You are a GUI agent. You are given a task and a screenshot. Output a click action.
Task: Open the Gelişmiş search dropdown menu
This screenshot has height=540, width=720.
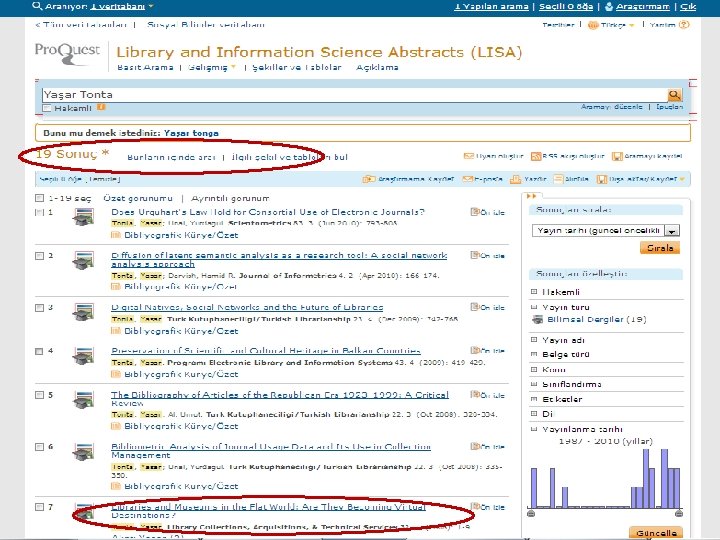tap(212, 68)
